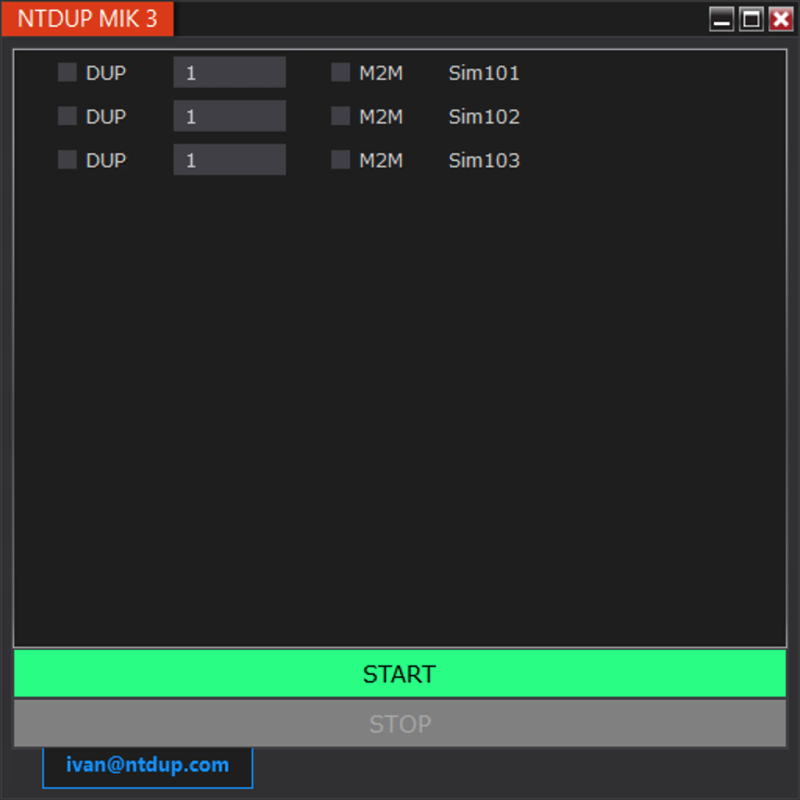Select the Sim102 label
This screenshot has height=800, width=800.
tap(484, 117)
